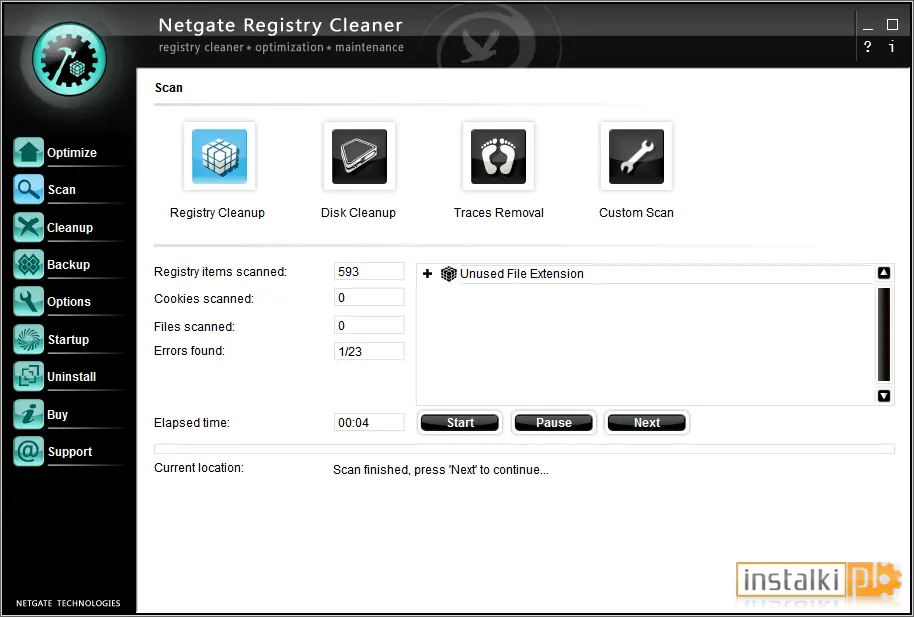Click the Custom Scan label
Viewport: 914px width, 617px height.
click(x=637, y=213)
